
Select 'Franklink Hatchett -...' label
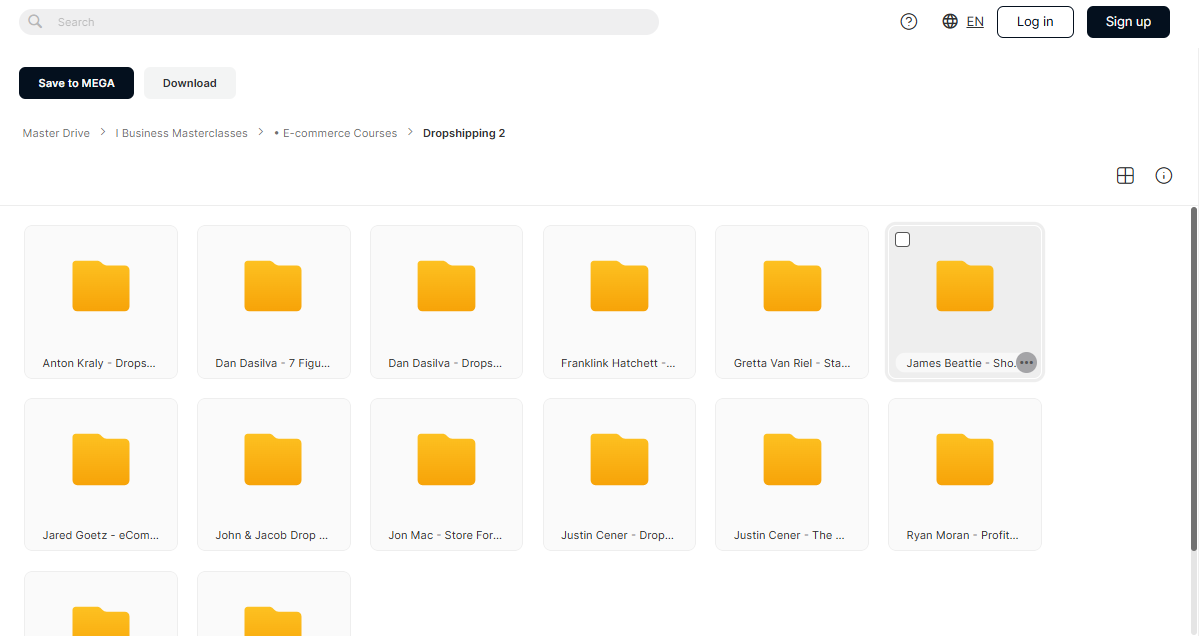click(x=618, y=363)
